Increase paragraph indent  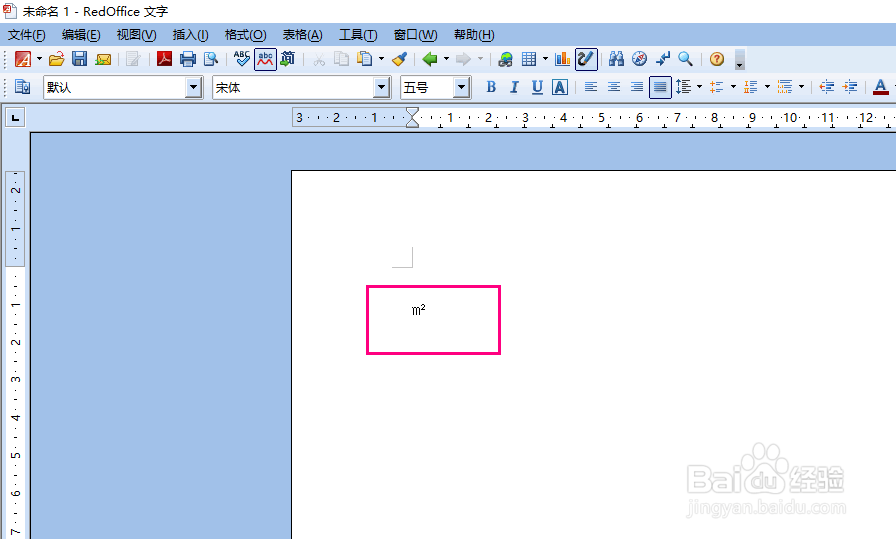[x=850, y=87]
